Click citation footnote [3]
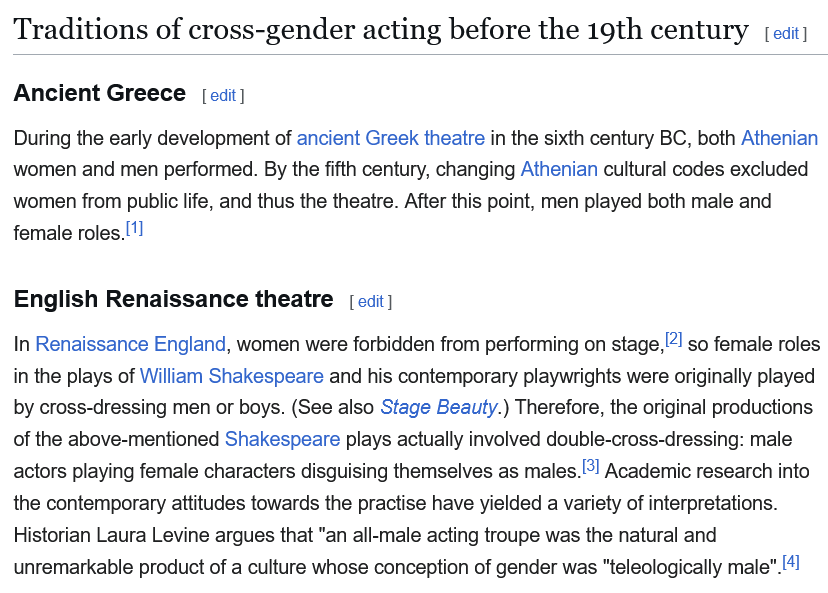The height and width of the screenshot is (593, 828). [590, 466]
